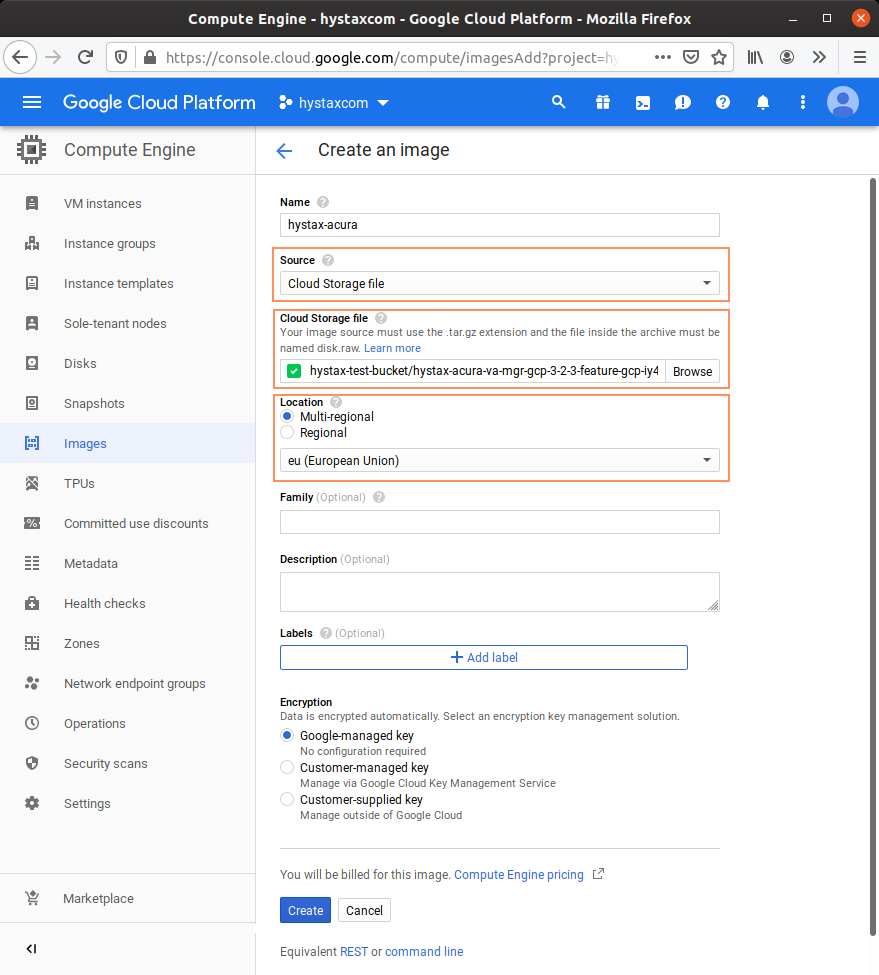Open the Cloud Shell terminal icon

643,103
